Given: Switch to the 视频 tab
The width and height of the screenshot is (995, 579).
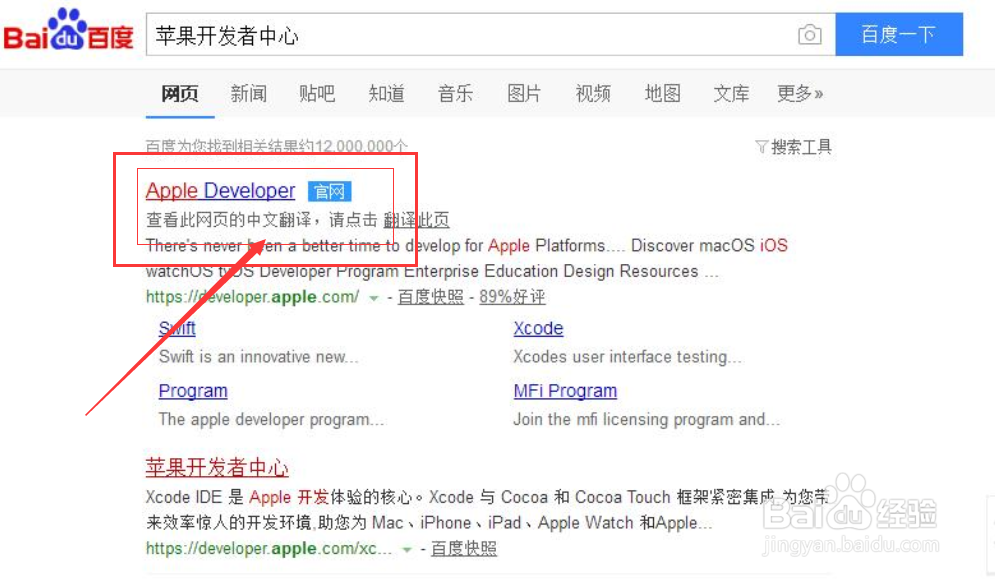Looking at the screenshot, I should (x=593, y=94).
